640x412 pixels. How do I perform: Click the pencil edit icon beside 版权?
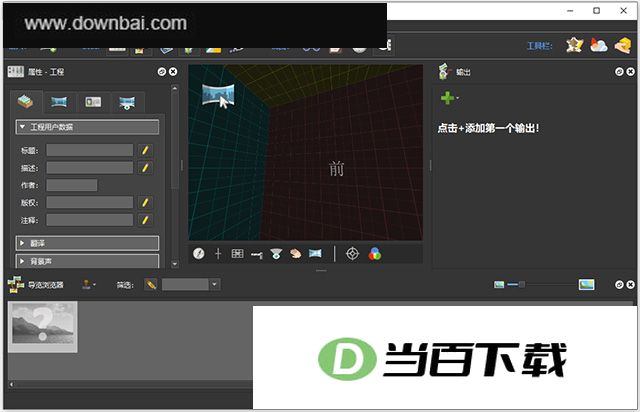(x=145, y=202)
